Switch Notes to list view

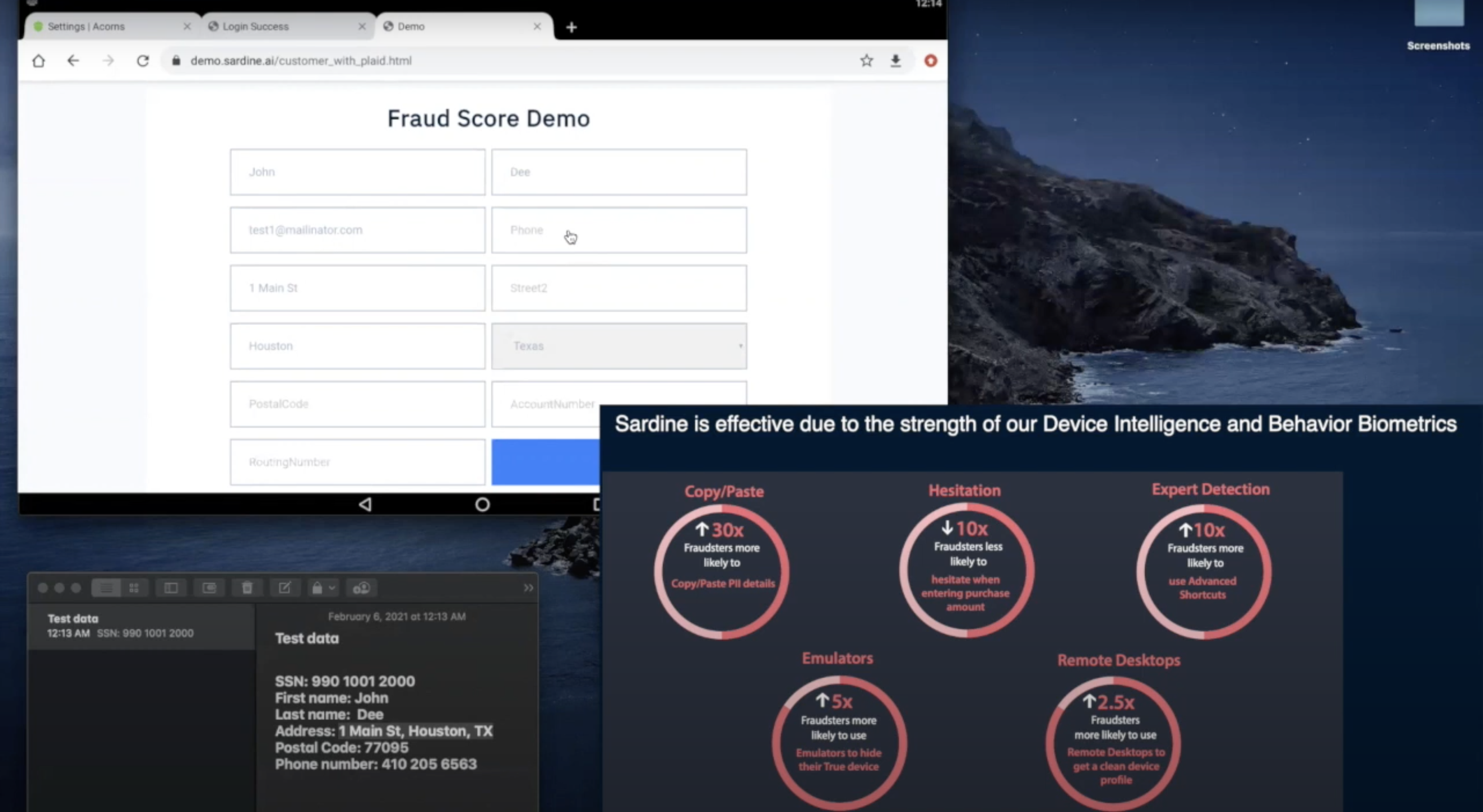point(107,588)
